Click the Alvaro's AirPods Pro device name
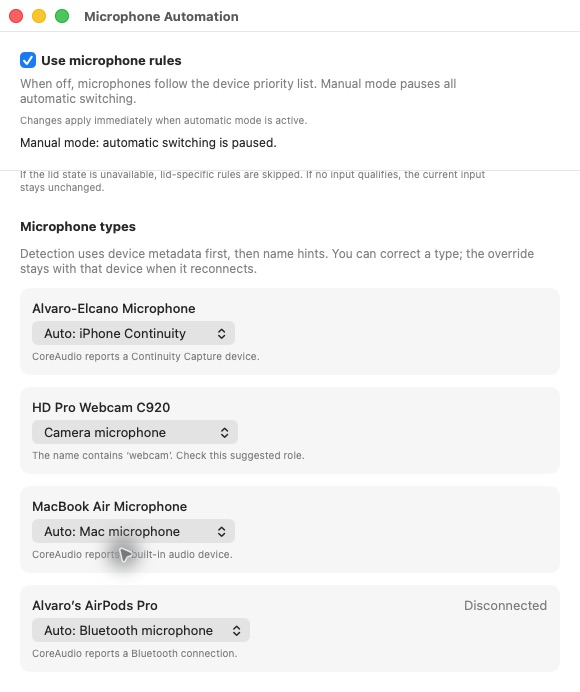 coord(95,605)
